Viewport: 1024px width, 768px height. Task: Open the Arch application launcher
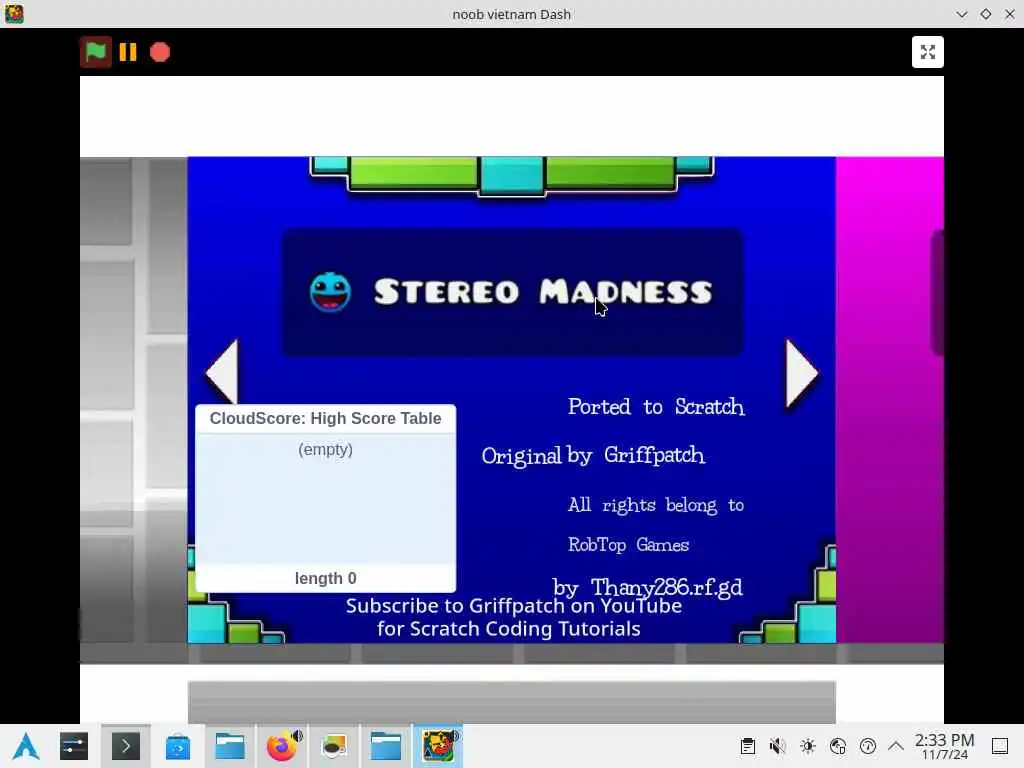click(x=26, y=746)
